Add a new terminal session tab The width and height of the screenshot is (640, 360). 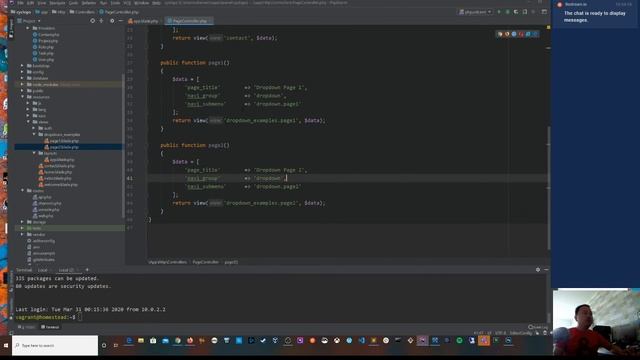click(x=87, y=270)
